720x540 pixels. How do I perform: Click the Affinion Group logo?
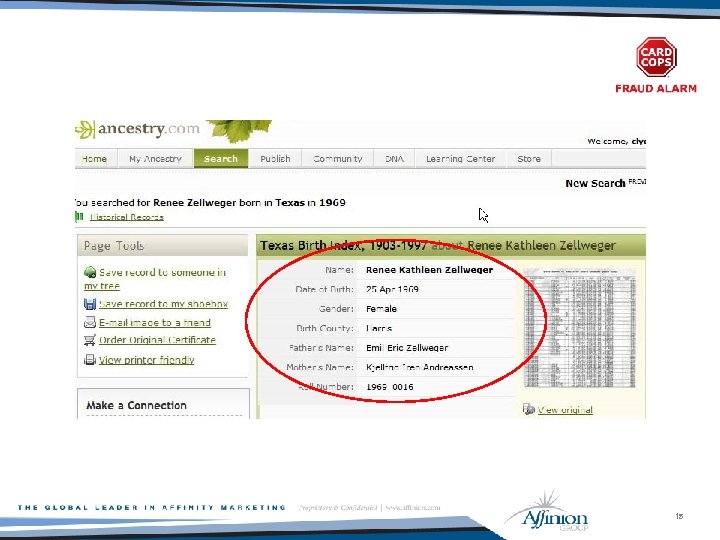pos(547,512)
